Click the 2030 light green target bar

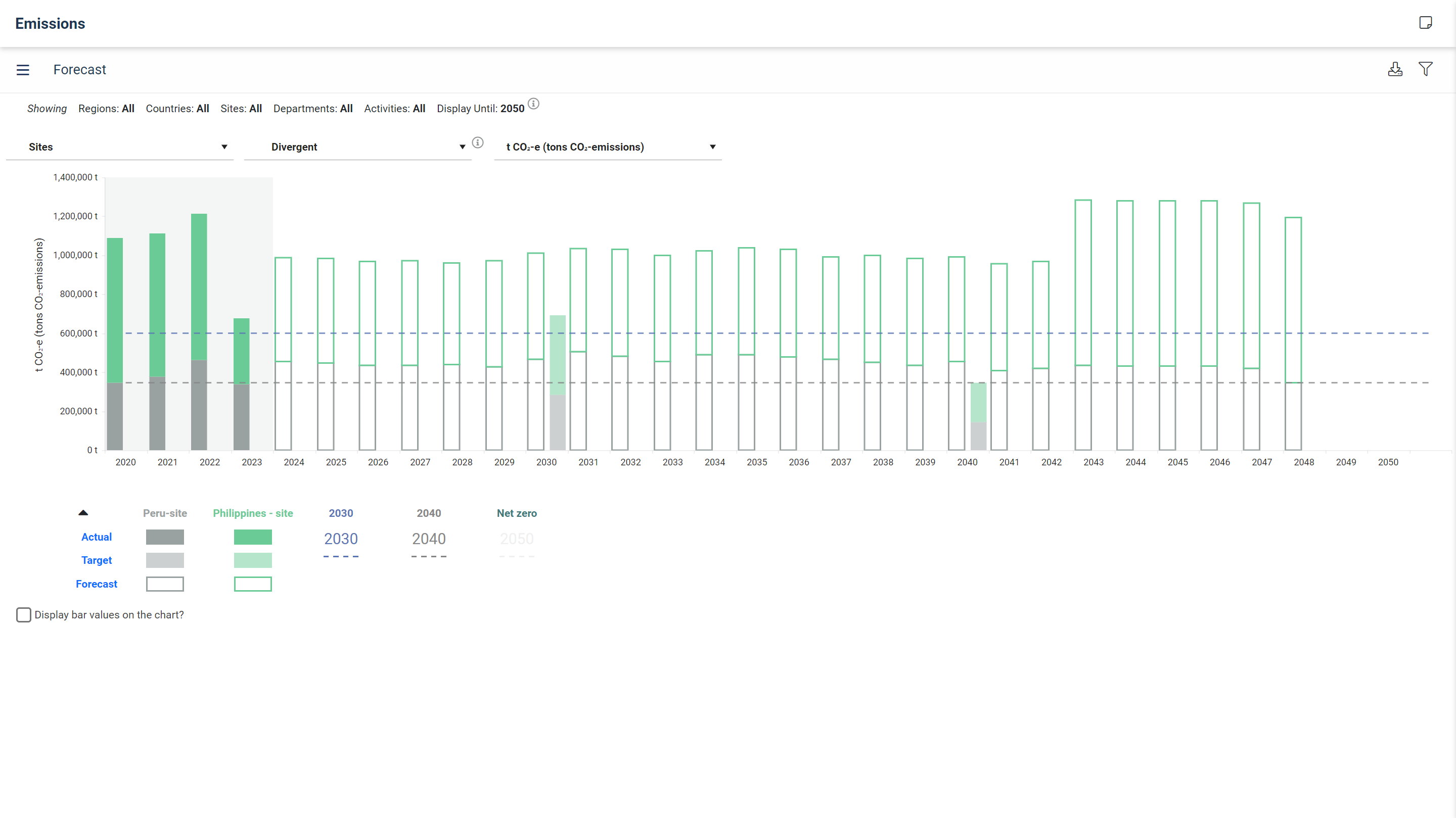pyautogui.click(x=557, y=354)
